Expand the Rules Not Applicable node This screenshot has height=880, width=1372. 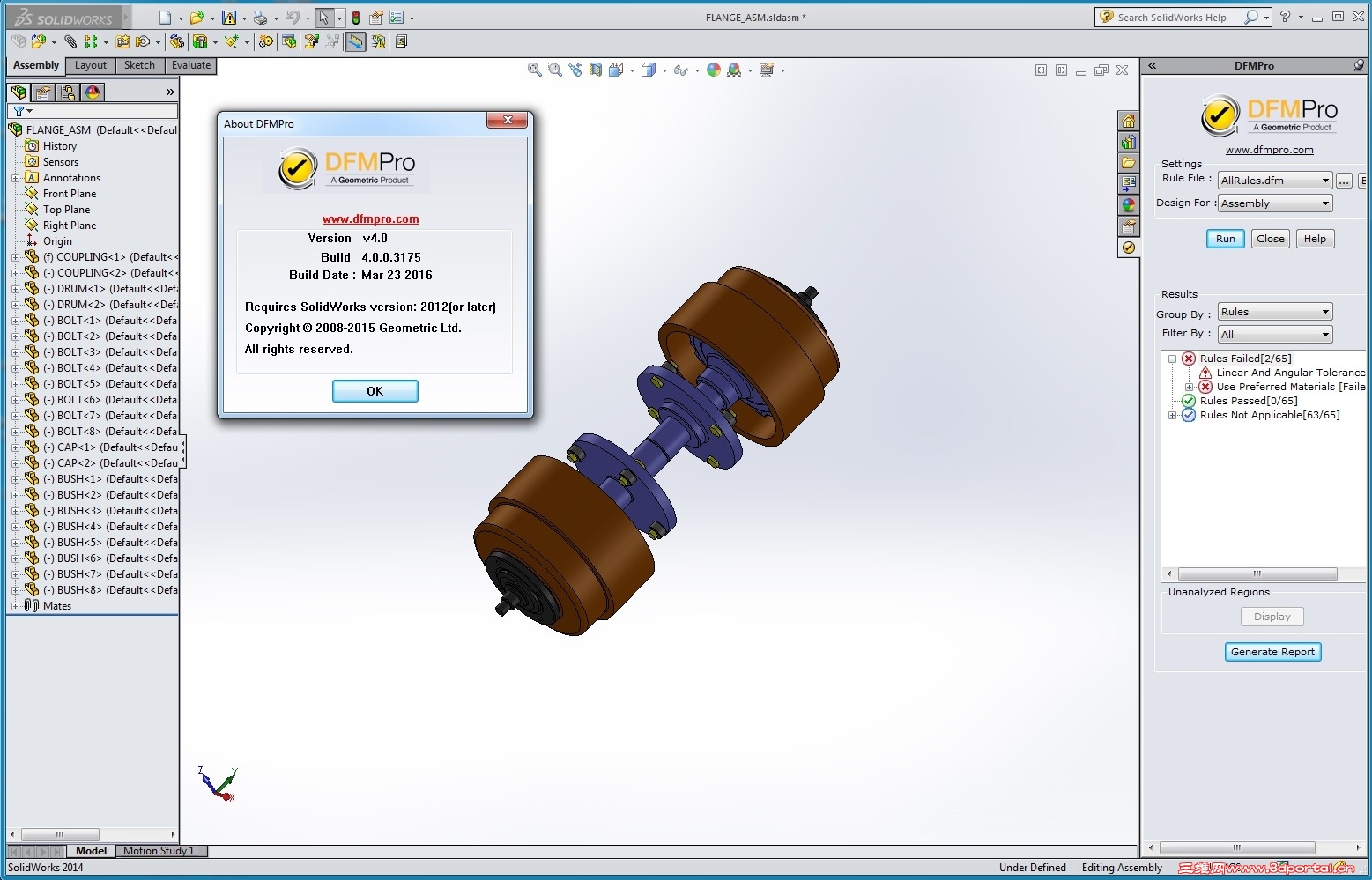pyautogui.click(x=1173, y=415)
